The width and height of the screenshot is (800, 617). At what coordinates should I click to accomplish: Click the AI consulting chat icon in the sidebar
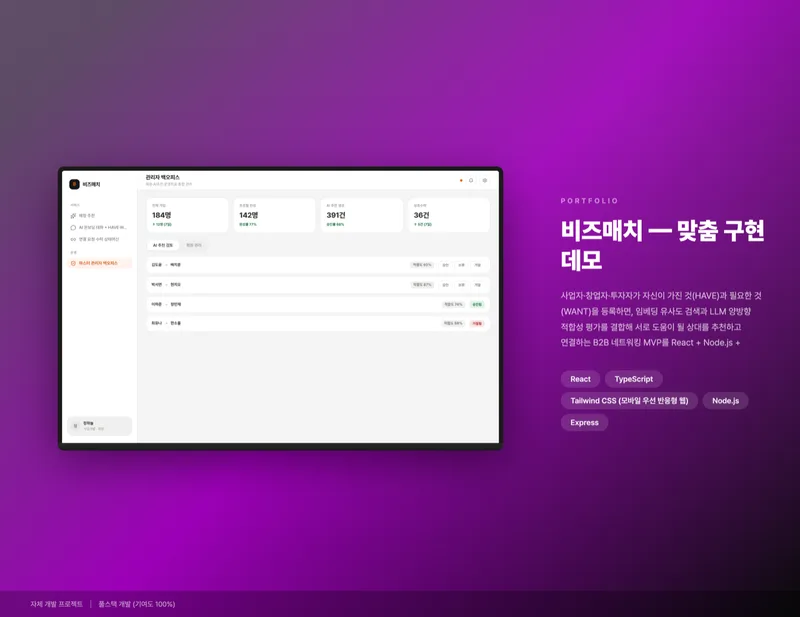pyautogui.click(x=73, y=228)
